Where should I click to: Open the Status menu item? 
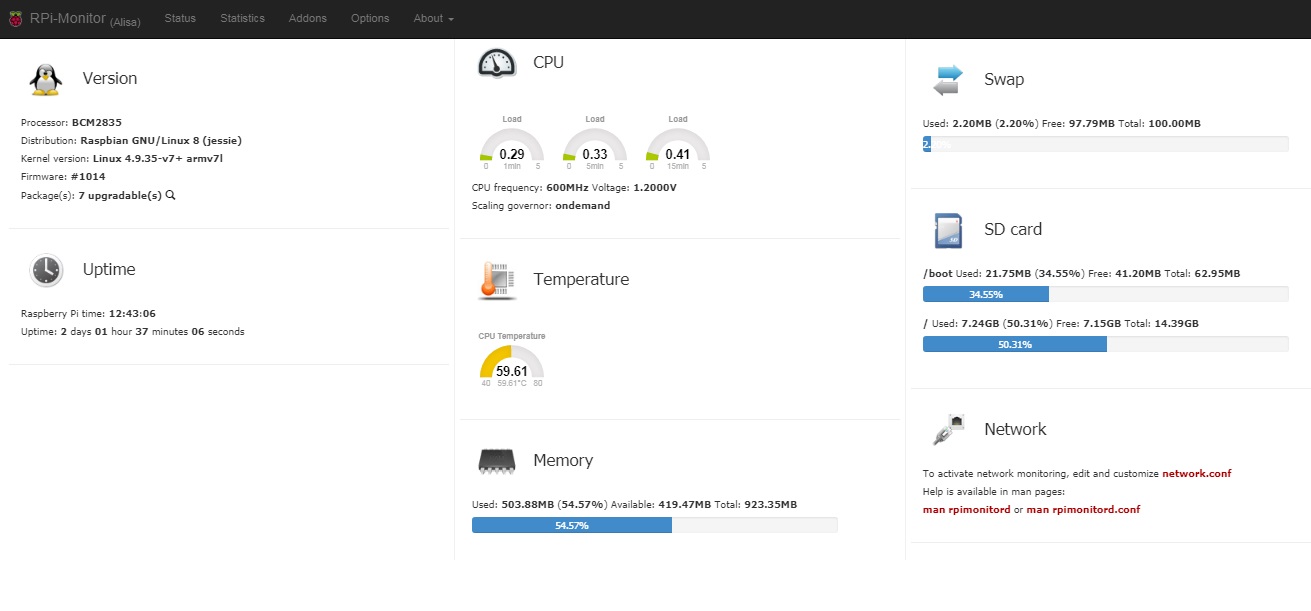pos(180,18)
